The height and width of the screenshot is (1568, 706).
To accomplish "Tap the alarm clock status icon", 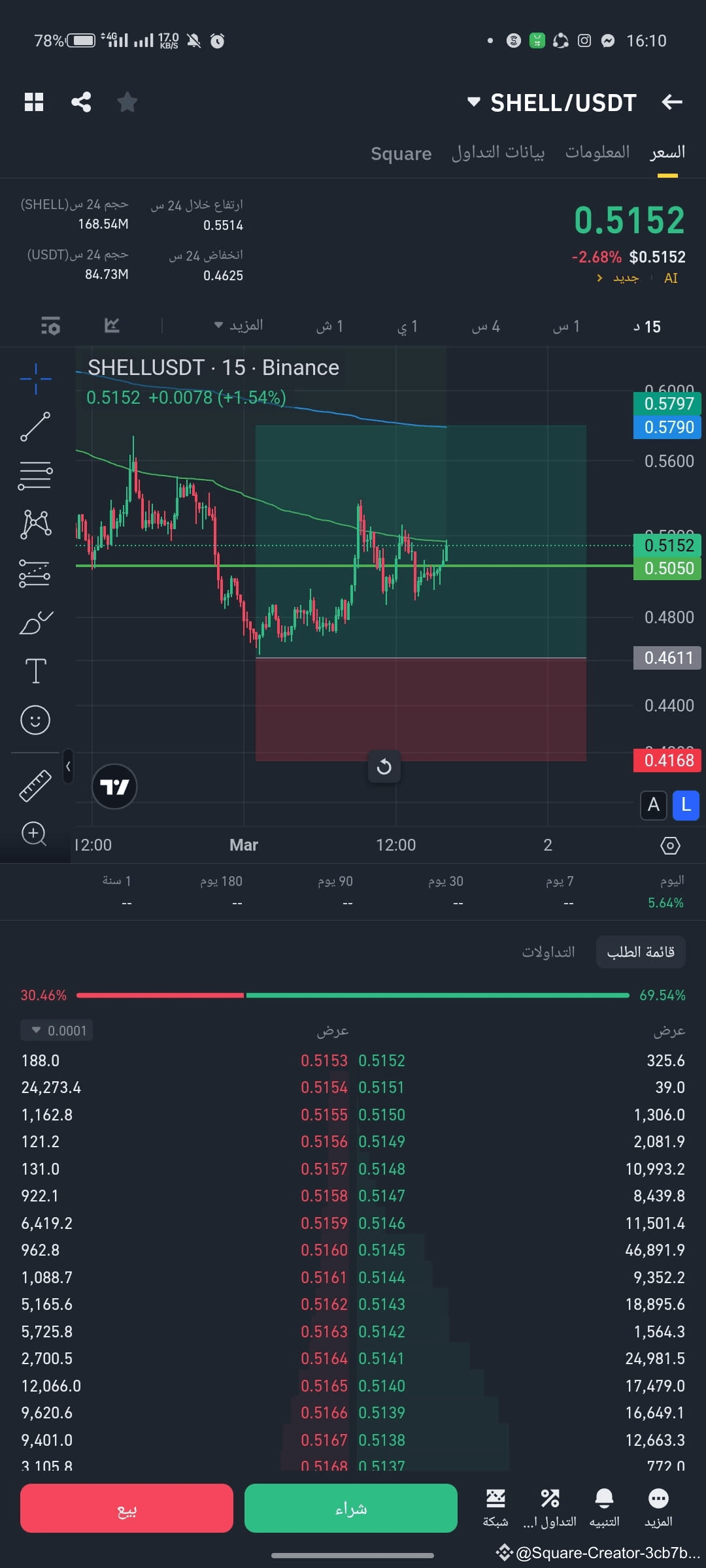I will 218,41.
